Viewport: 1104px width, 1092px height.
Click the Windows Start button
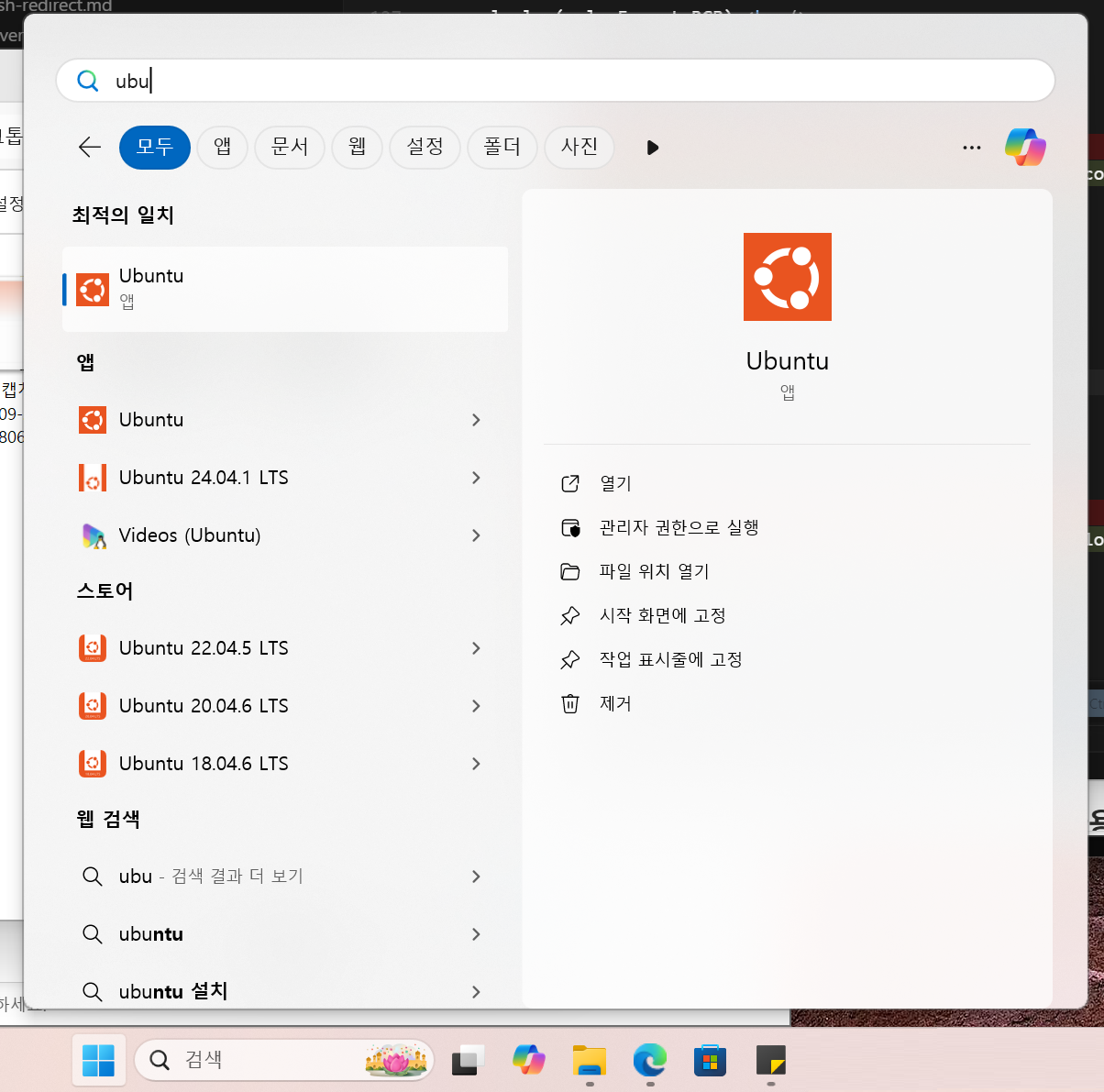tap(98, 1060)
